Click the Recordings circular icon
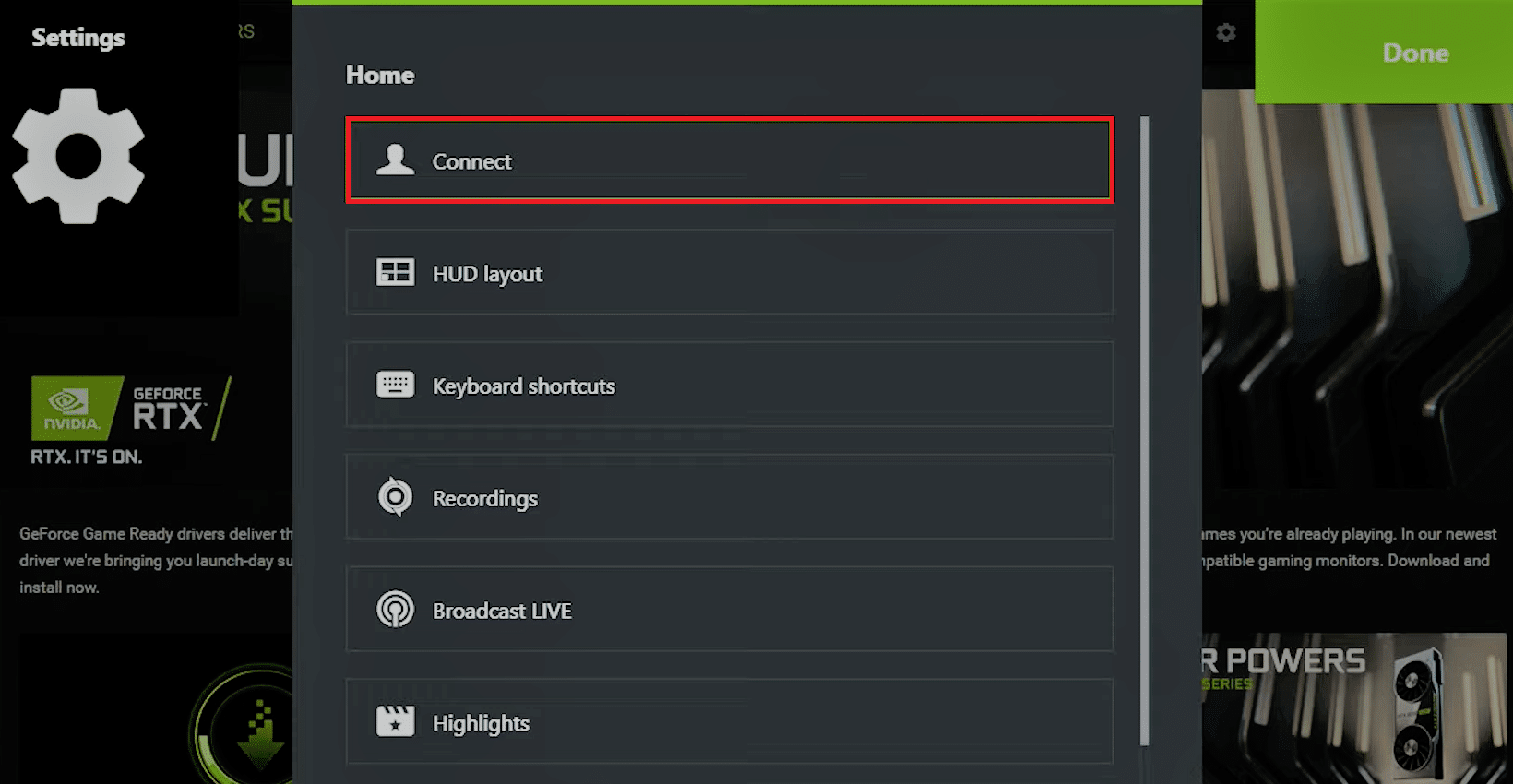1513x784 pixels. pos(395,497)
